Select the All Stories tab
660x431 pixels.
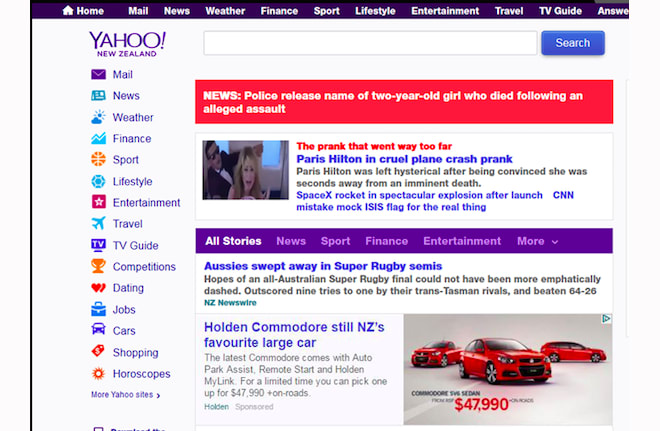233,241
